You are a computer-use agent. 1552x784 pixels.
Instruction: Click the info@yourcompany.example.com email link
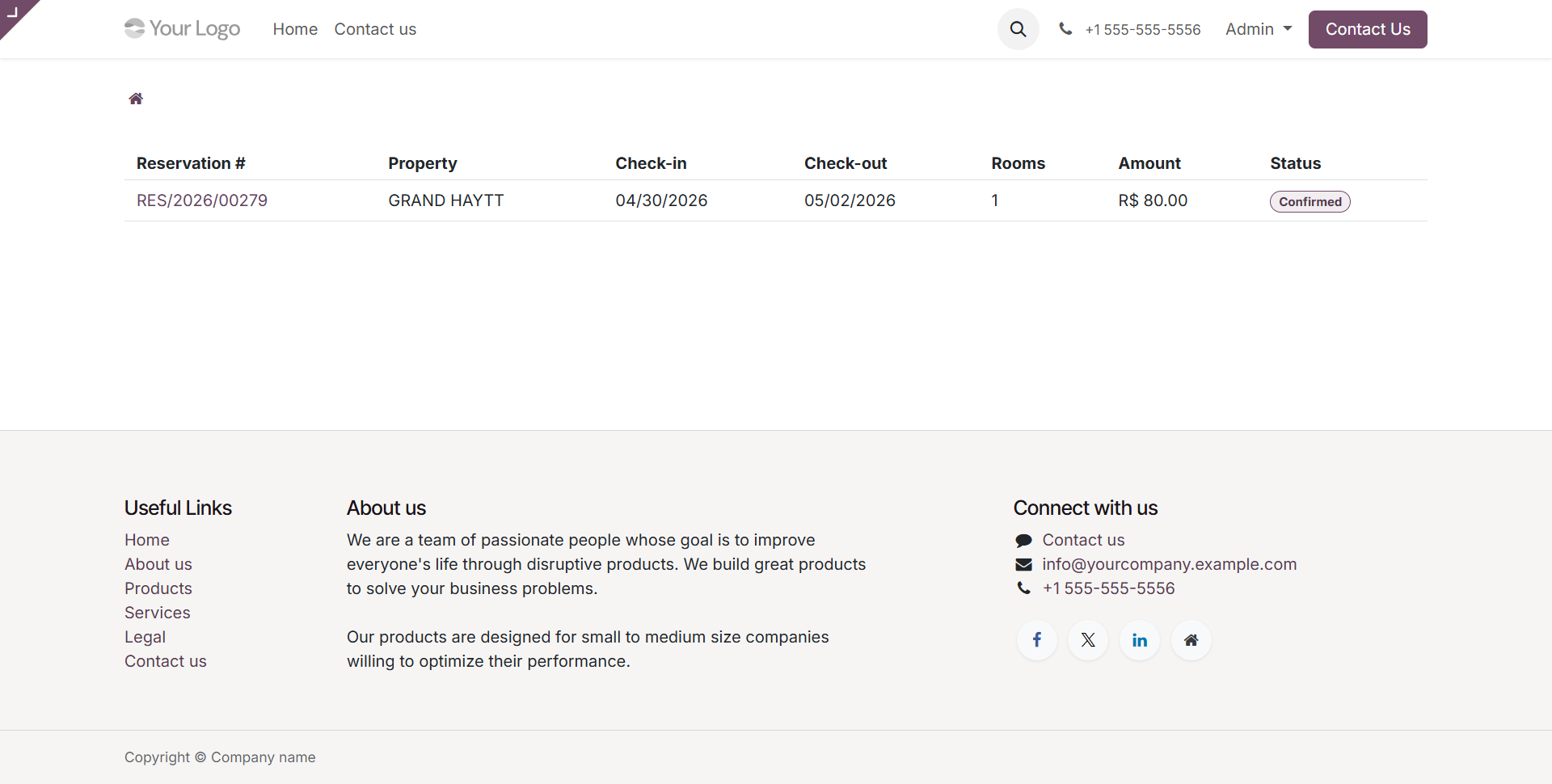(1169, 564)
